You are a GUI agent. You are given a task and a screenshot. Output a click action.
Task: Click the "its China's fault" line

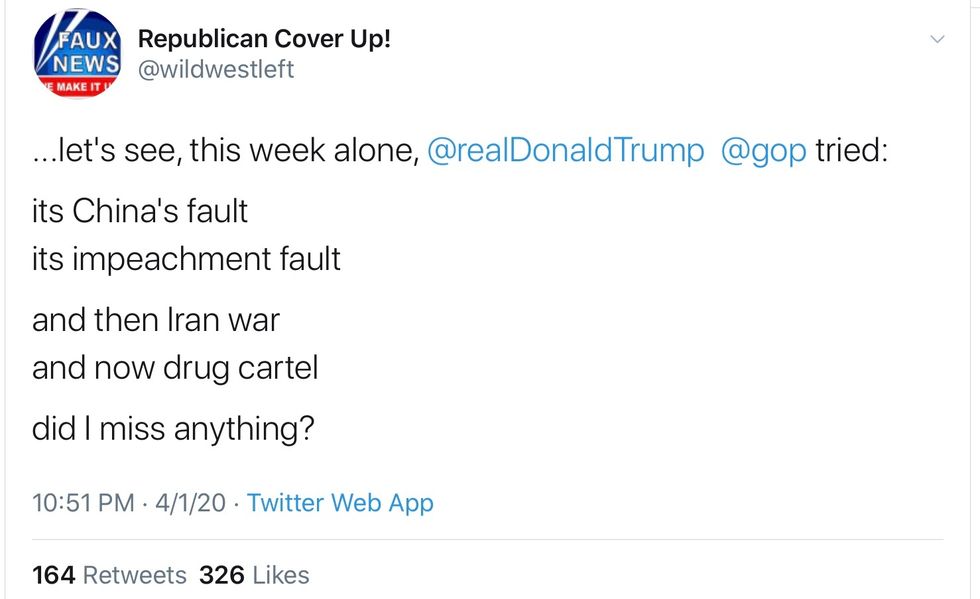[x=140, y=212]
